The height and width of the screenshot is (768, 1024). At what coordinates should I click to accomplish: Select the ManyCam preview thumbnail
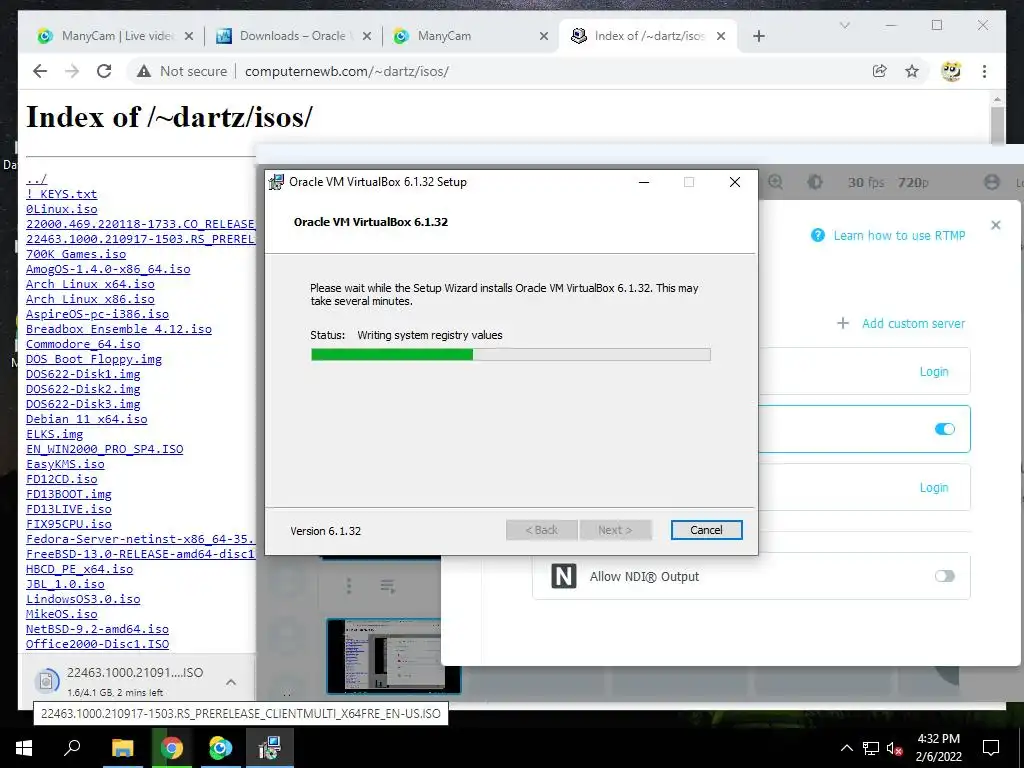[393, 655]
